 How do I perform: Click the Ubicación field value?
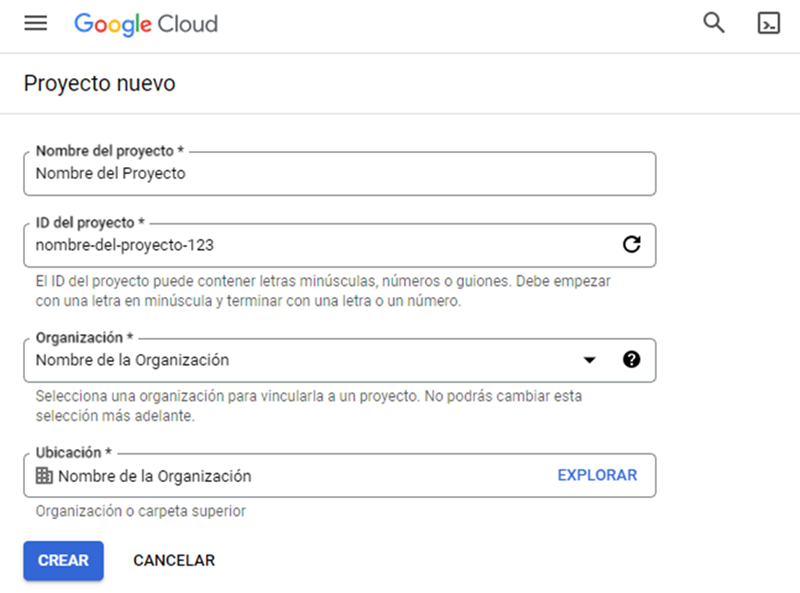(x=155, y=476)
